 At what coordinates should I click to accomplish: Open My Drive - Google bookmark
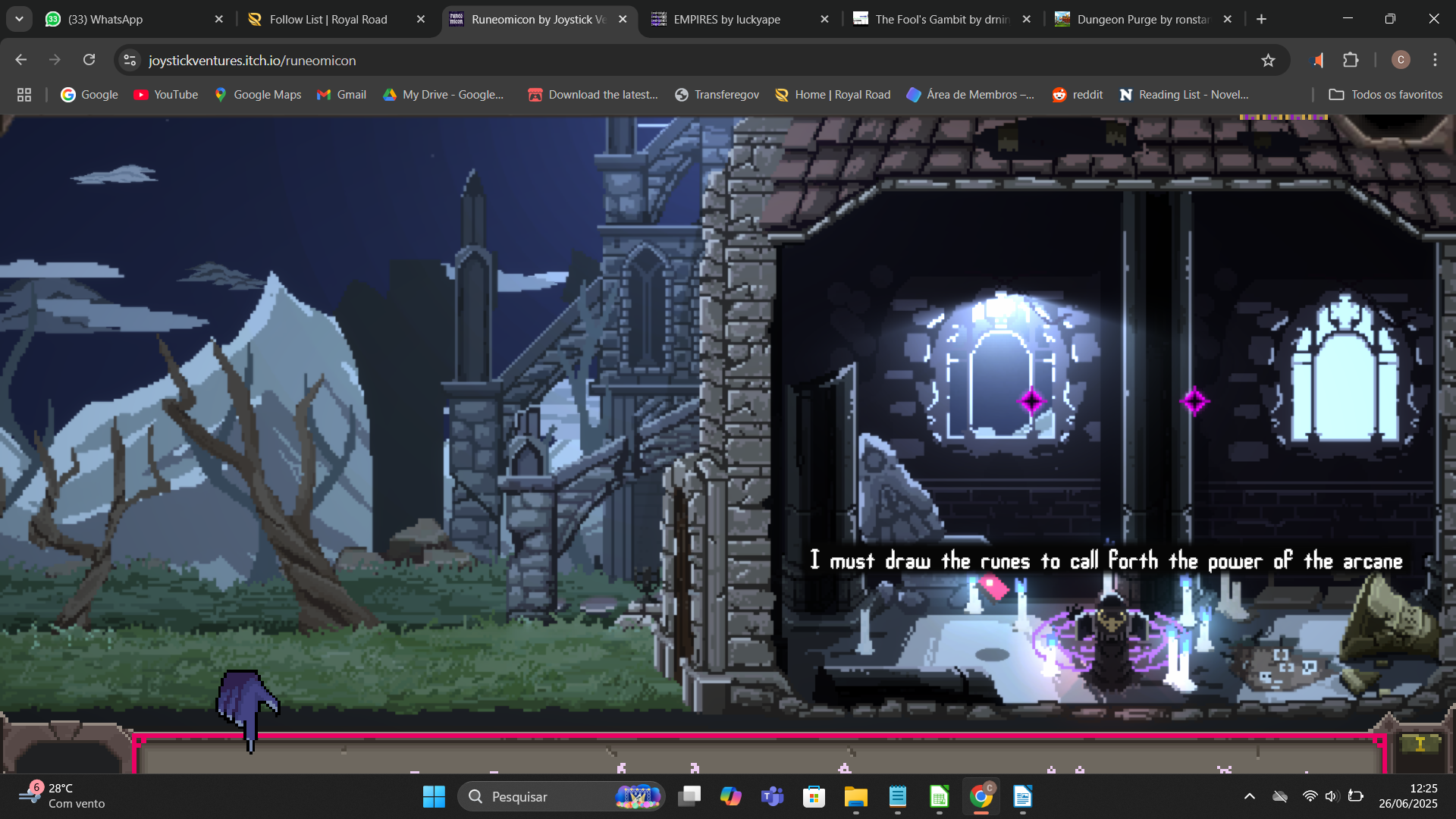click(x=444, y=95)
